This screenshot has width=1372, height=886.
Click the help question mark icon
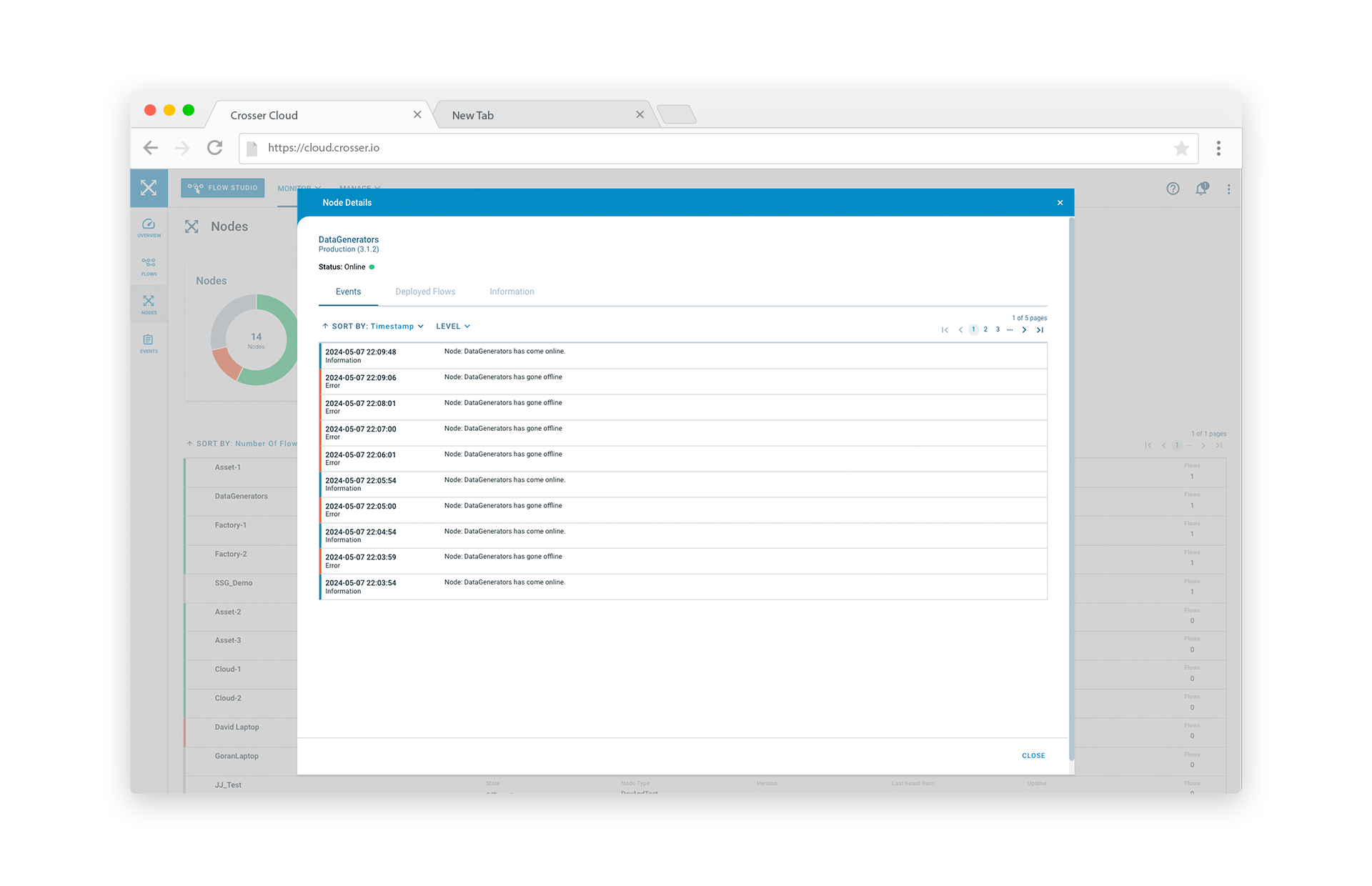point(1173,189)
